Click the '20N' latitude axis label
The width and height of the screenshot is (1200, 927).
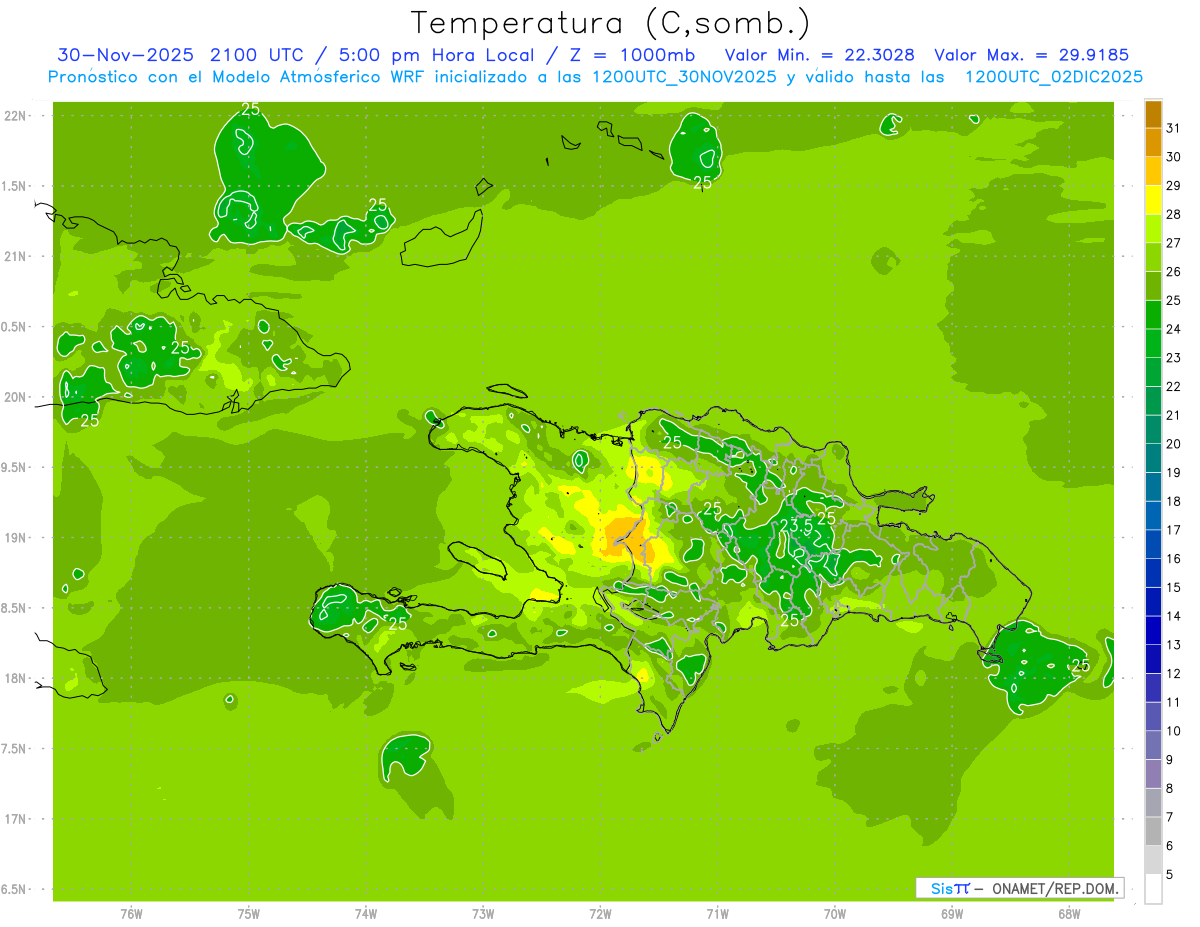(16, 397)
